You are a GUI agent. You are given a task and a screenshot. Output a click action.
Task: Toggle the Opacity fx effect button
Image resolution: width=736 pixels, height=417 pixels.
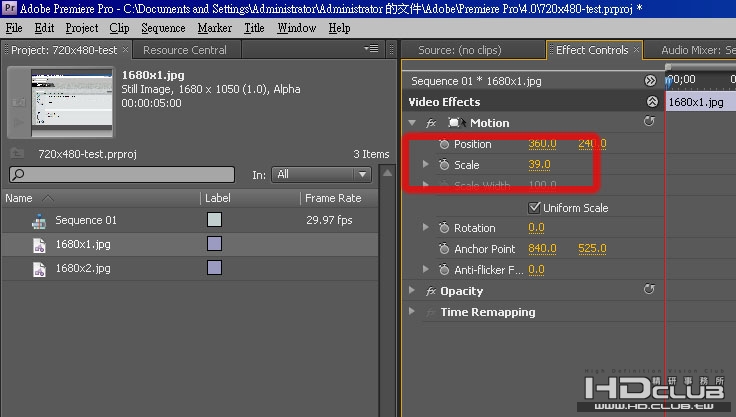pyautogui.click(x=431, y=291)
